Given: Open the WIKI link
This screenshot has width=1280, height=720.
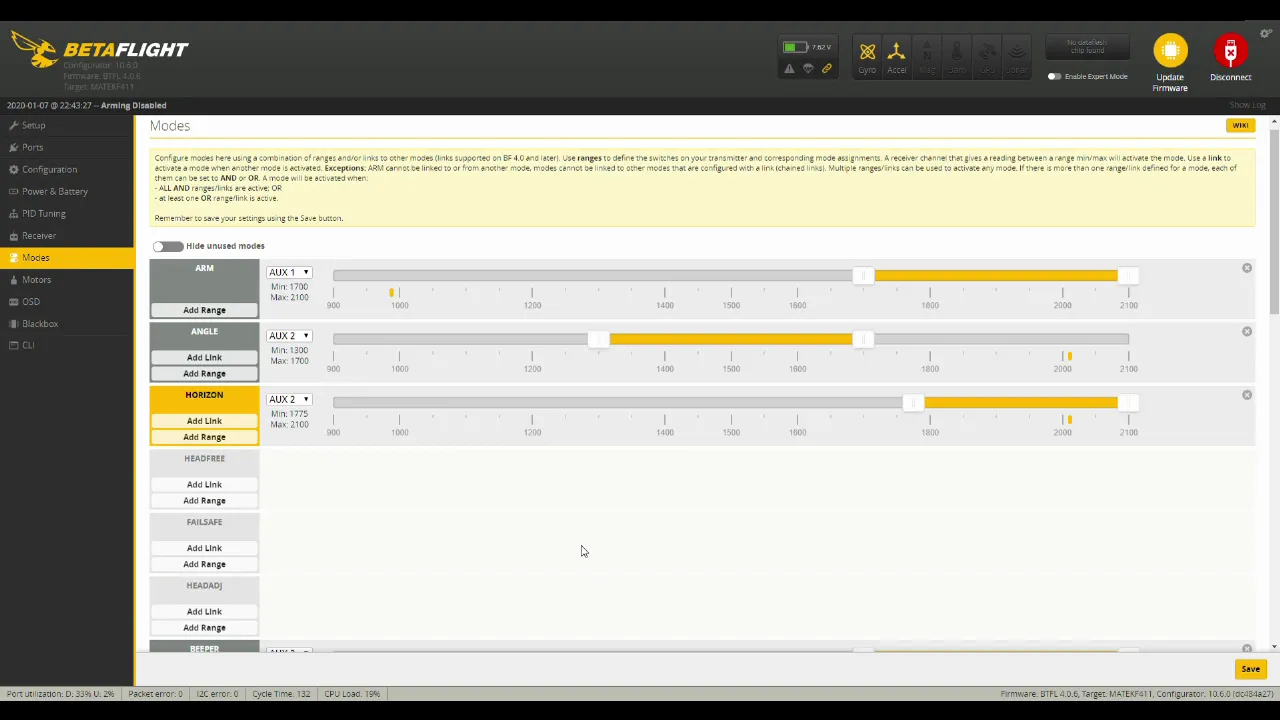Looking at the screenshot, I should 1240,126.
